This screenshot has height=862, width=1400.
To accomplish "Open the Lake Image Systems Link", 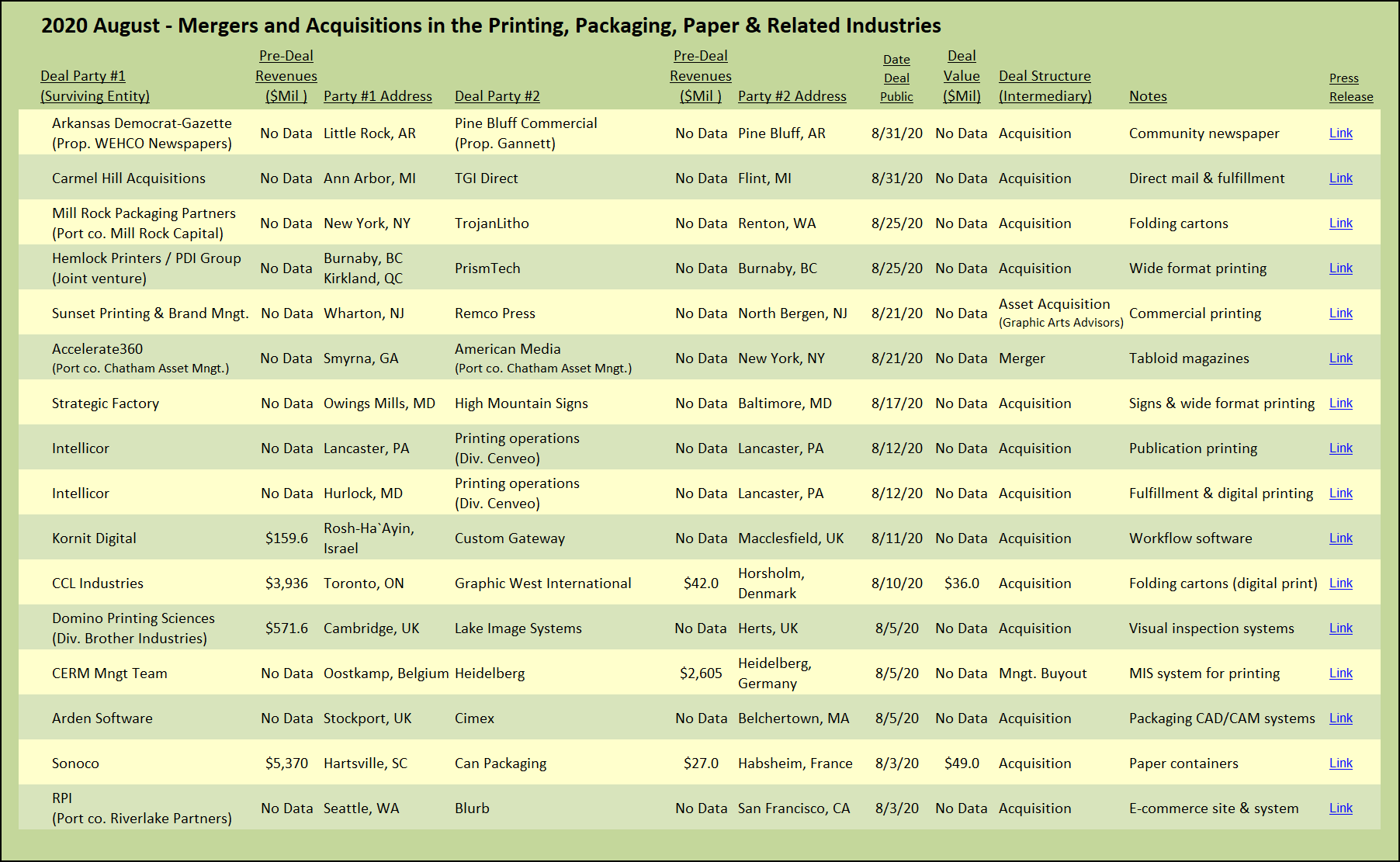I will point(1340,628).
